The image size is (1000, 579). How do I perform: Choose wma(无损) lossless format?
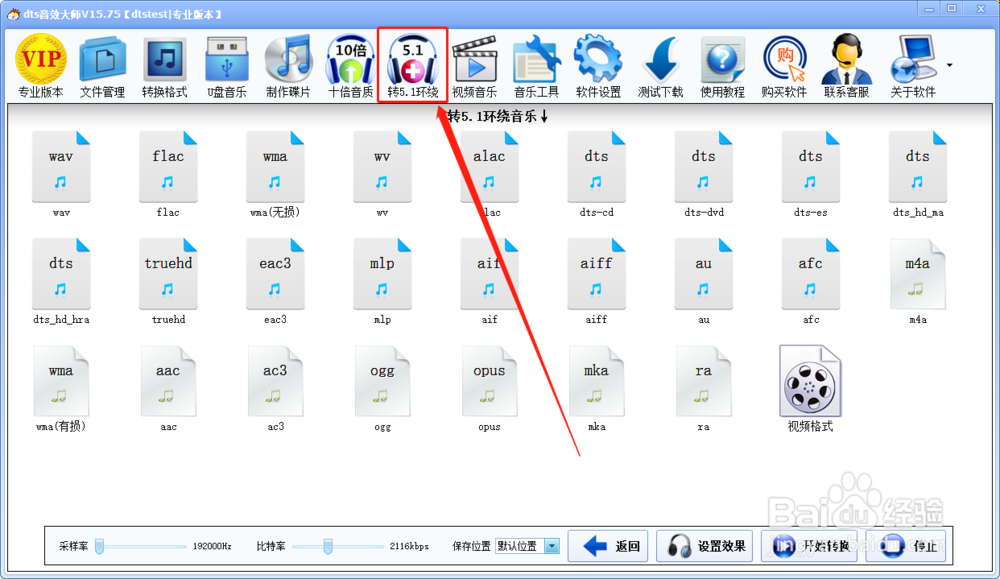pyautogui.click(x=275, y=175)
